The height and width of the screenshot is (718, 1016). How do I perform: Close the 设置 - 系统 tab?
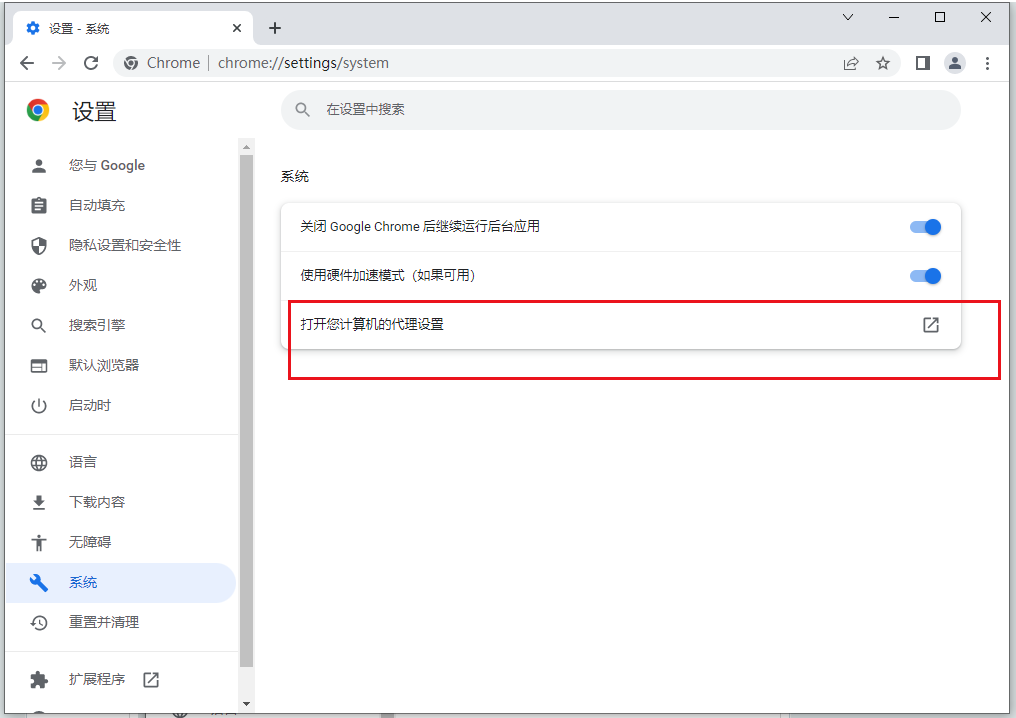[x=237, y=28]
